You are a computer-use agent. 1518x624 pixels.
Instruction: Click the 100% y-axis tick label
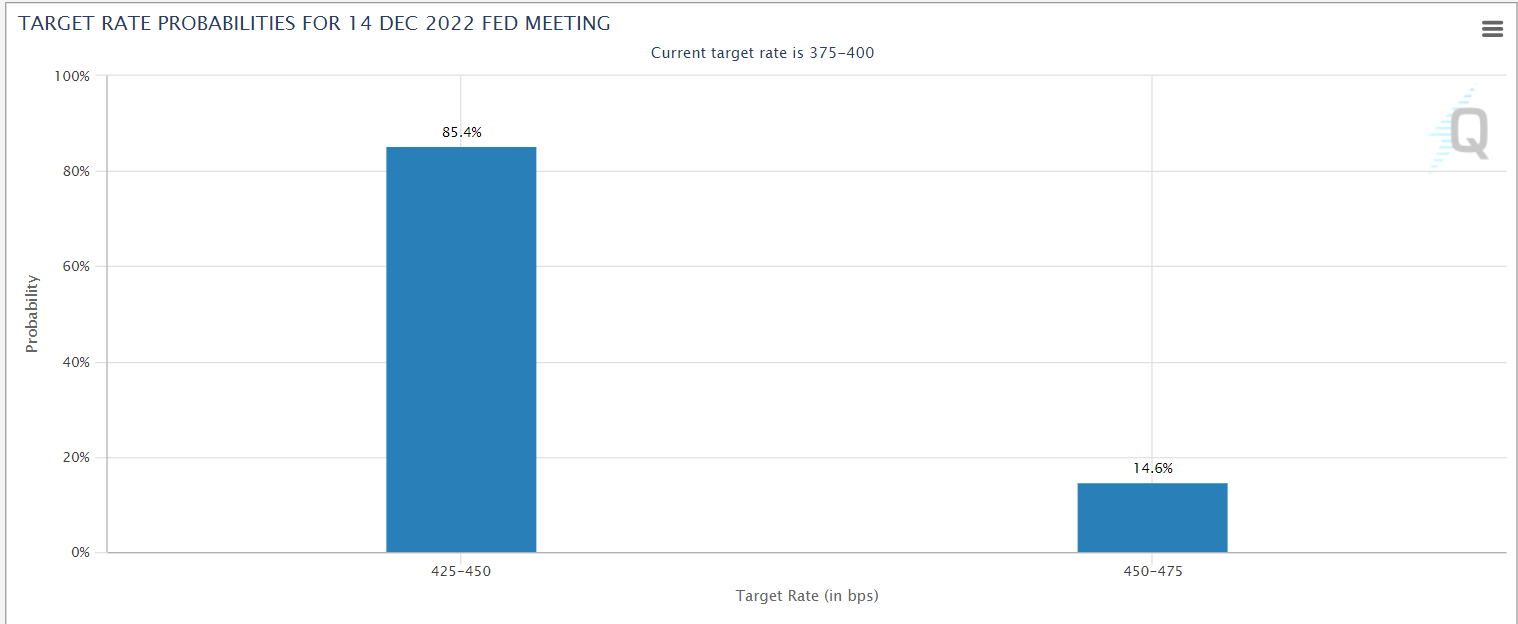[x=72, y=76]
